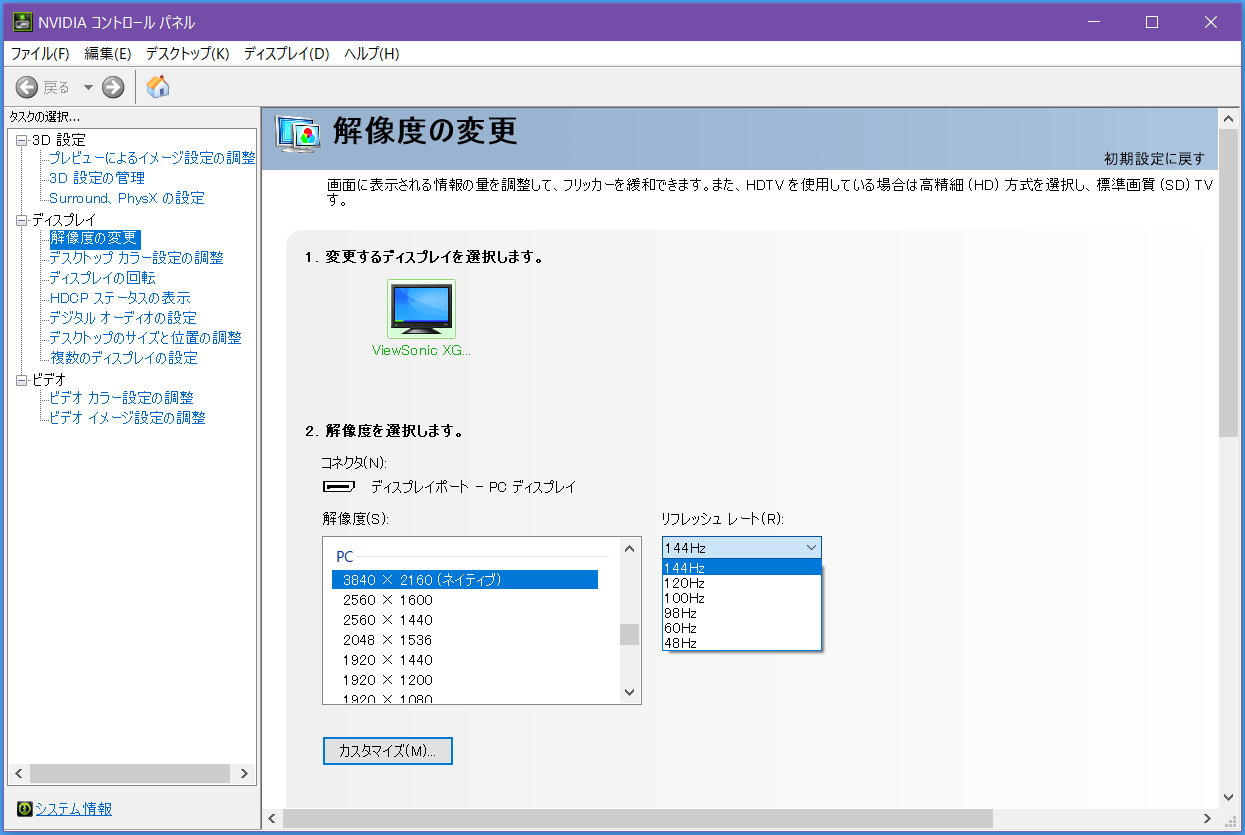The image size is (1245, 835).
Task: Open ファイル(F) menu
Action: click(x=40, y=54)
